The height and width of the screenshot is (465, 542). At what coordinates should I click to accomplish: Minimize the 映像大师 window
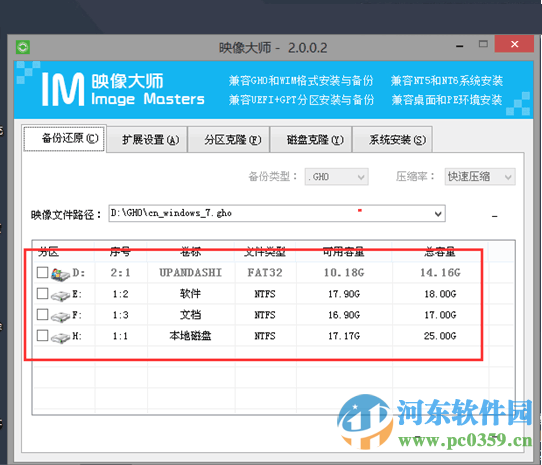click(x=459, y=45)
